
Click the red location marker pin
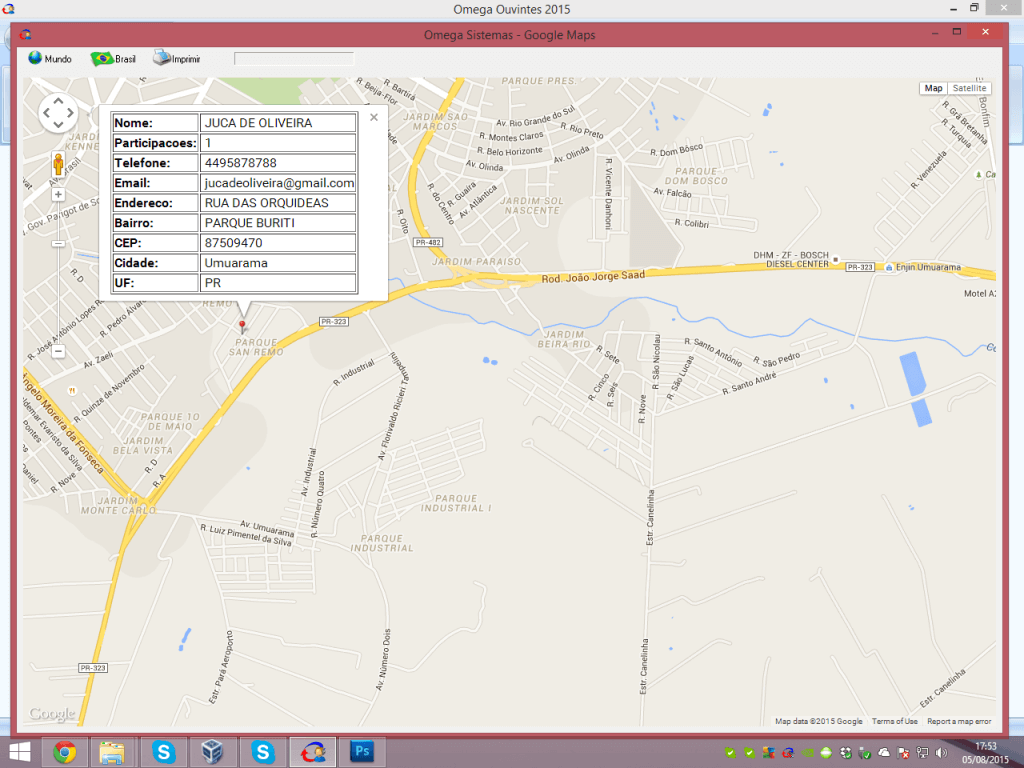tap(242, 326)
